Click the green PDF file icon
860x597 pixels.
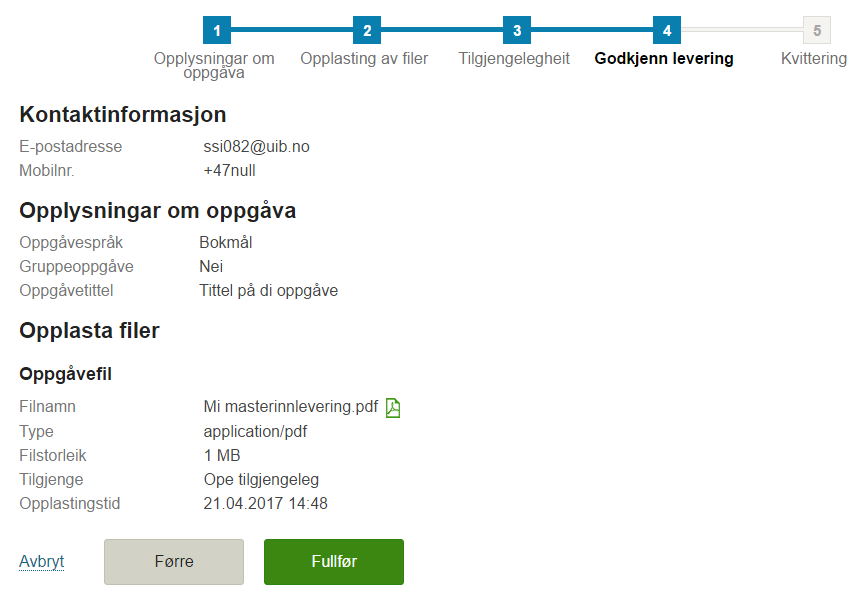coord(393,408)
